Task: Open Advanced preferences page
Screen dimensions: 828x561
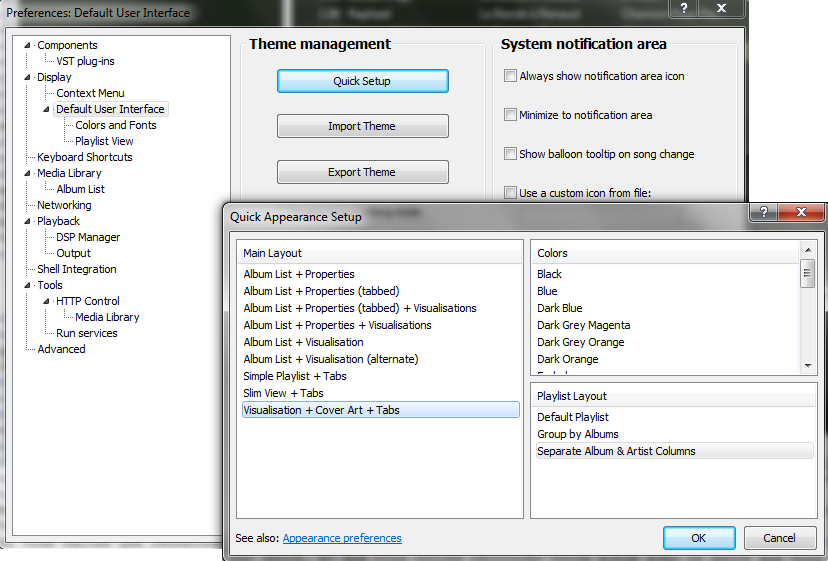Action: pyautogui.click(x=61, y=349)
